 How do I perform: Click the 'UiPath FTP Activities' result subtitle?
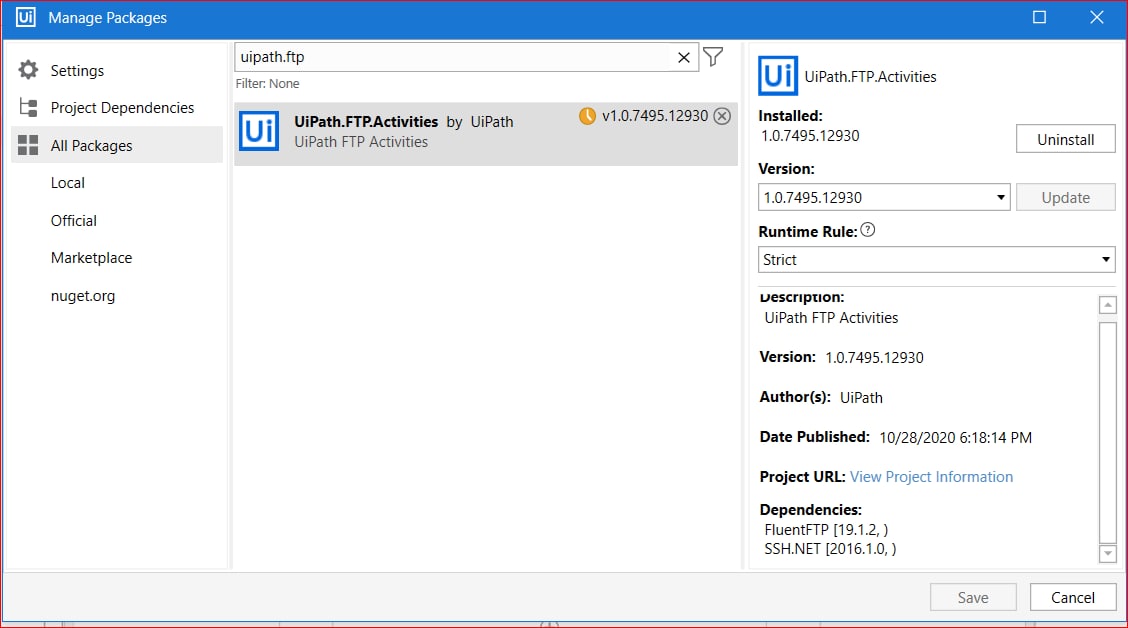361,142
